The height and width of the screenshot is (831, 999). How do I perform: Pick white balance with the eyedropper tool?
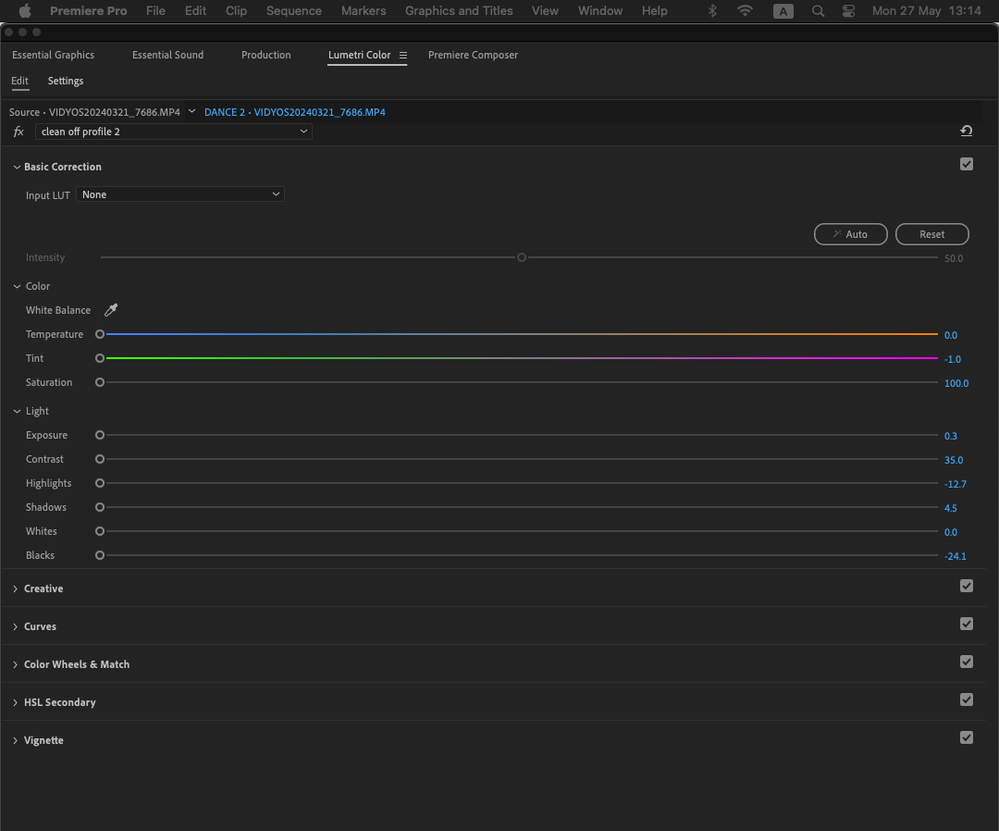111,310
